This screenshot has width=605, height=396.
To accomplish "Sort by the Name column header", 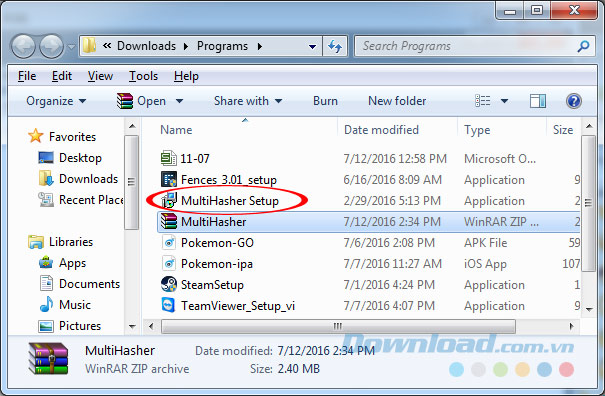I will 176,130.
